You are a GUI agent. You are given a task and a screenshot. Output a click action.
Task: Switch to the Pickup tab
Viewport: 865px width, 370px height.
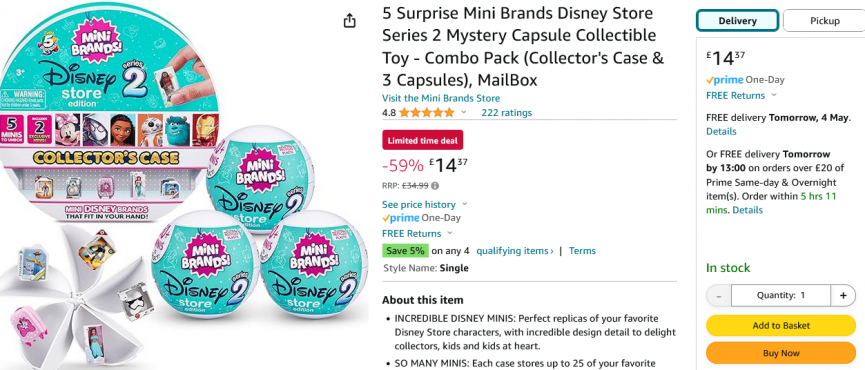coord(824,21)
